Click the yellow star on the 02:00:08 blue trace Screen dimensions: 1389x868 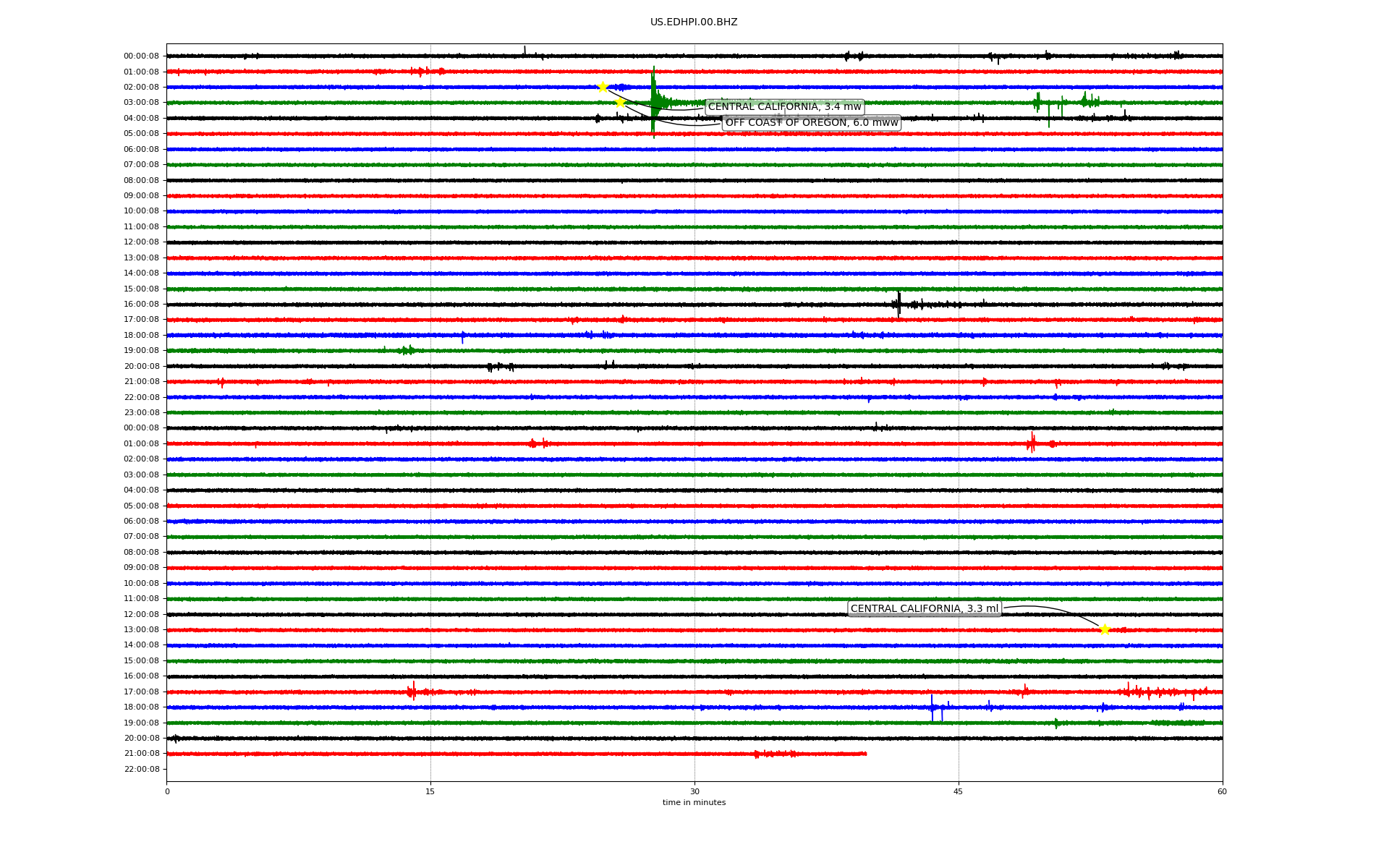click(603, 87)
